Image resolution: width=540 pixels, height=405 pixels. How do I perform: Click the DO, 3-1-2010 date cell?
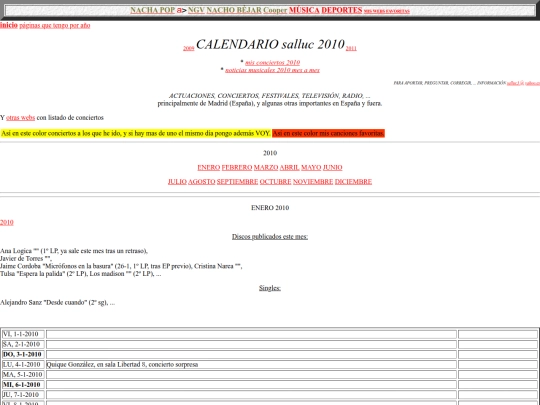point(23,354)
